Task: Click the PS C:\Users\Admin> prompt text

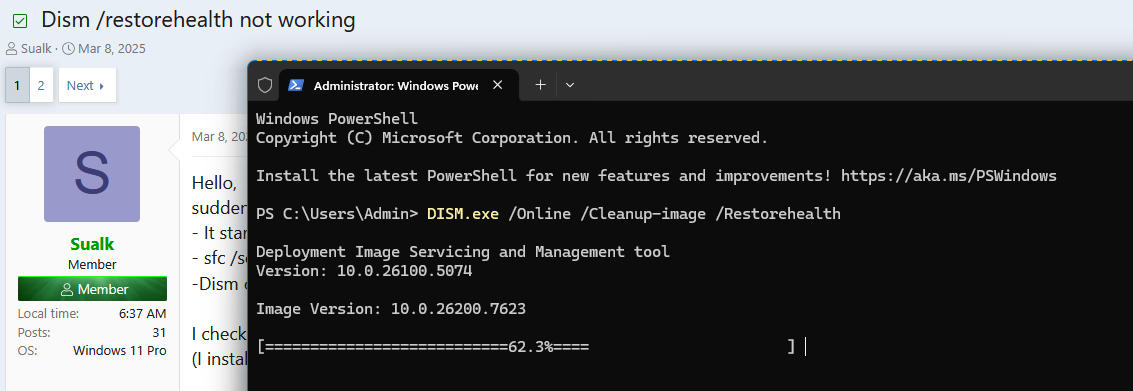Action: (x=337, y=214)
